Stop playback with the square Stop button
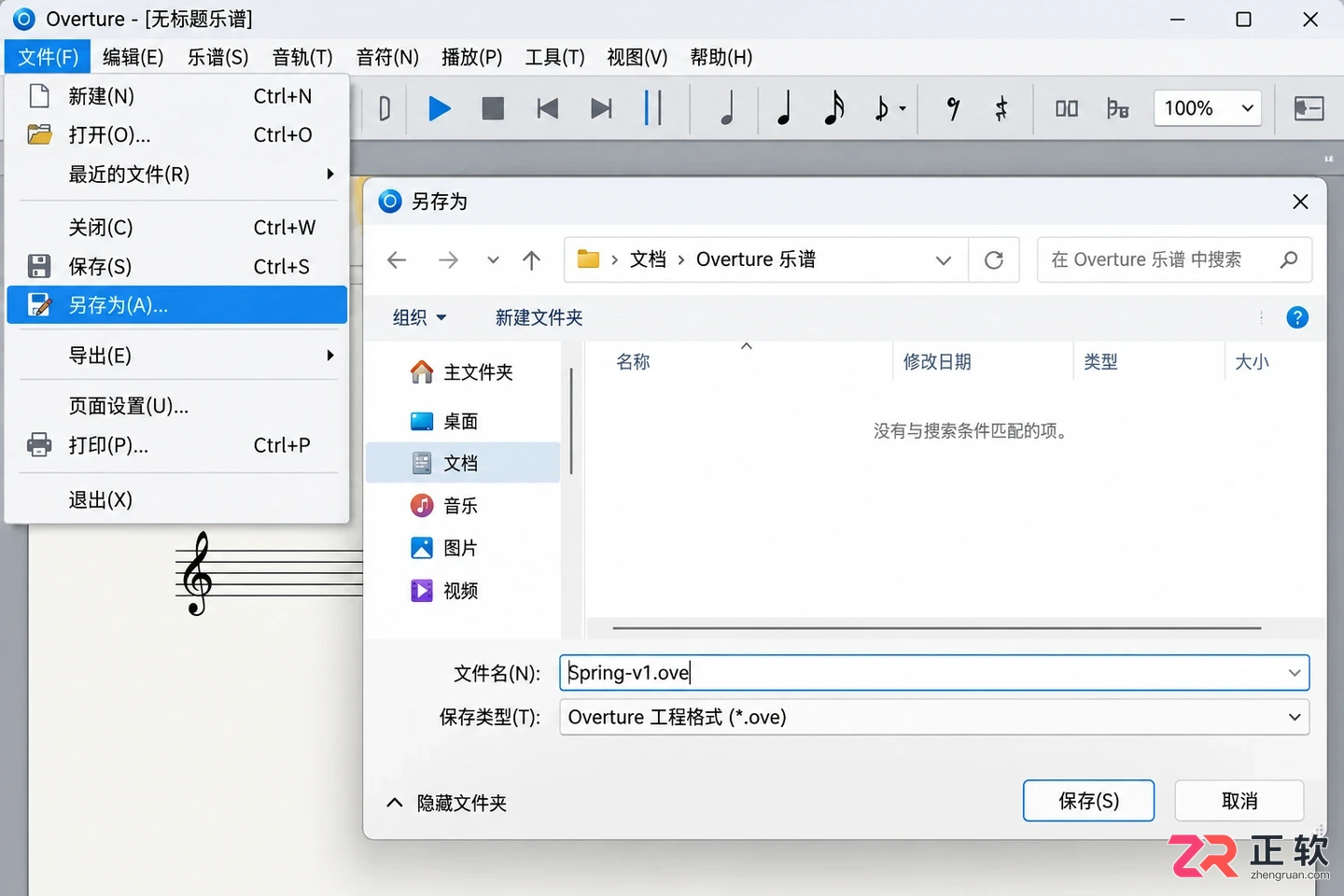 tap(493, 109)
